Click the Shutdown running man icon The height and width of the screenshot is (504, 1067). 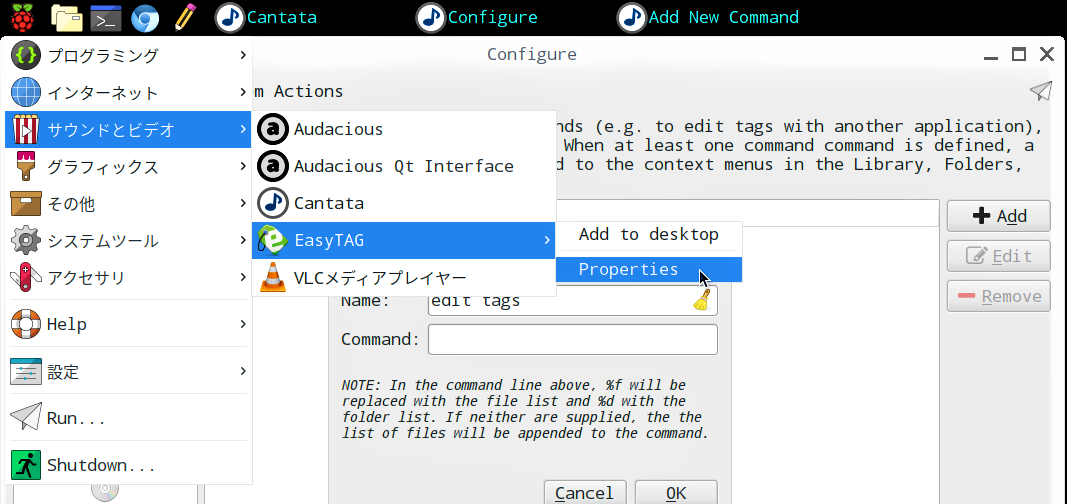(26, 465)
